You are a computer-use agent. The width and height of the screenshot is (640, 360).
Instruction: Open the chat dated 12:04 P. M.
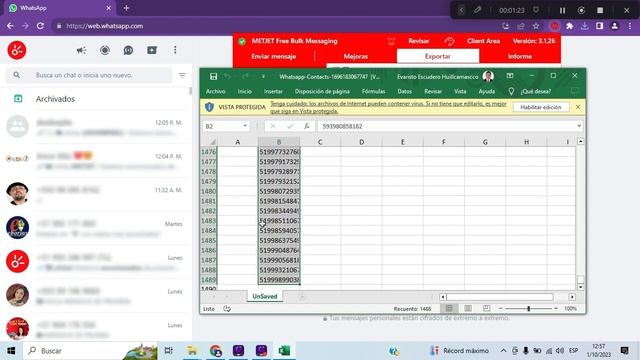pos(96,161)
